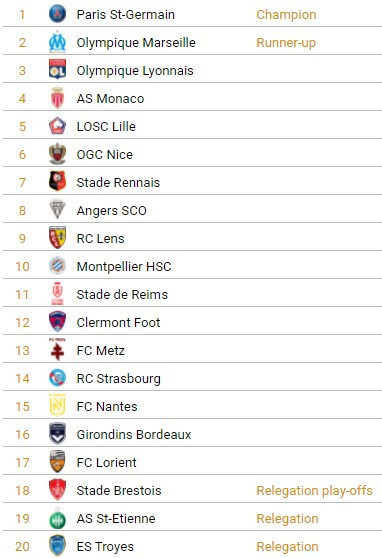Click the AS Monaco crest

57,98
